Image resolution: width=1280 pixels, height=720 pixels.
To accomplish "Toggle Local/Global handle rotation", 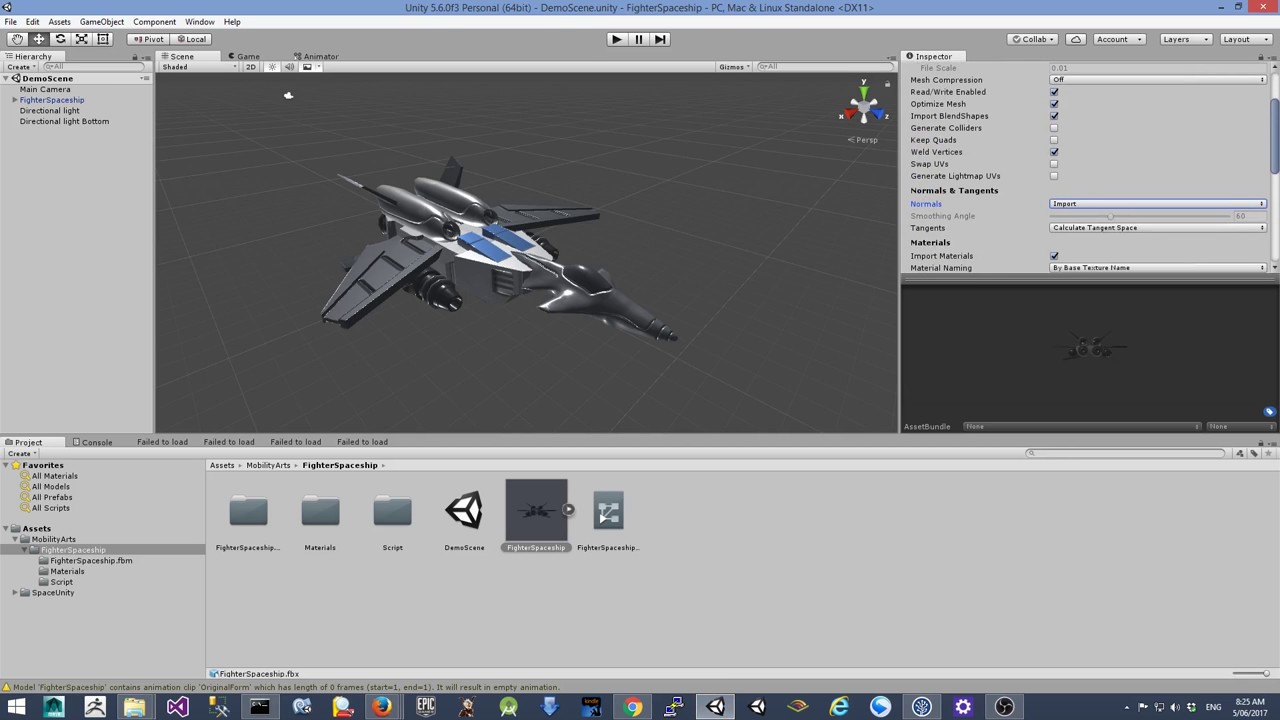I will pyautogui.click(x=190, y=39).
